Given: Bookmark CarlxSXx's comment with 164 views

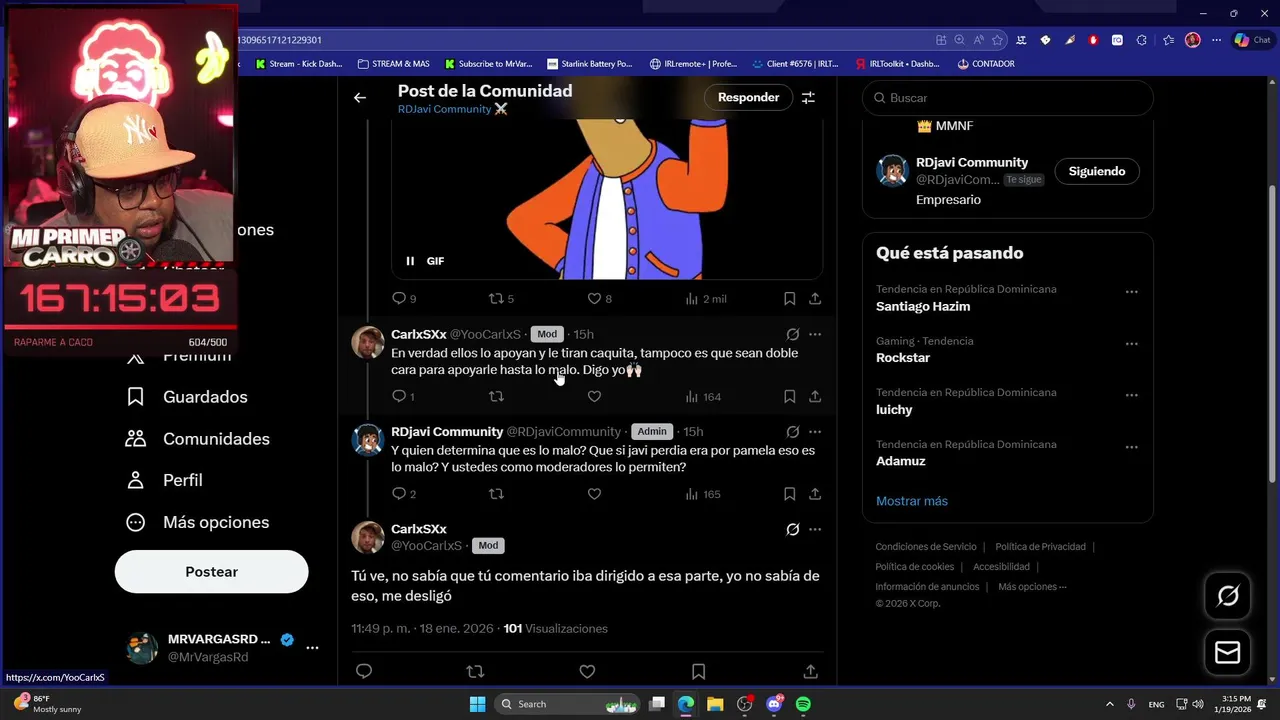Looking at the screenshot, I should 789,396.
